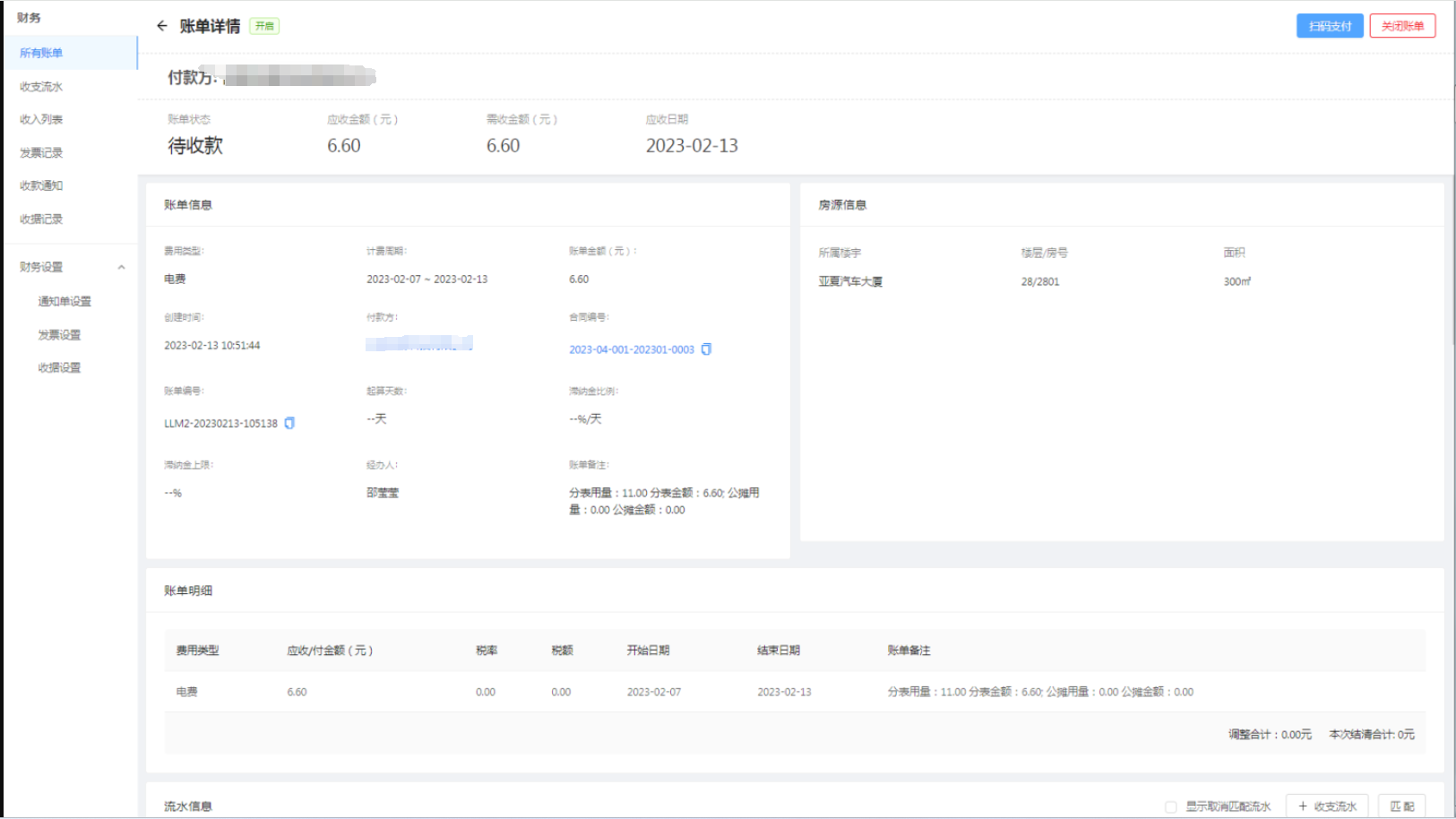Tick the 显示取消匹配流水 checkbox
1456x819 pixels.
pos(1170,806)
